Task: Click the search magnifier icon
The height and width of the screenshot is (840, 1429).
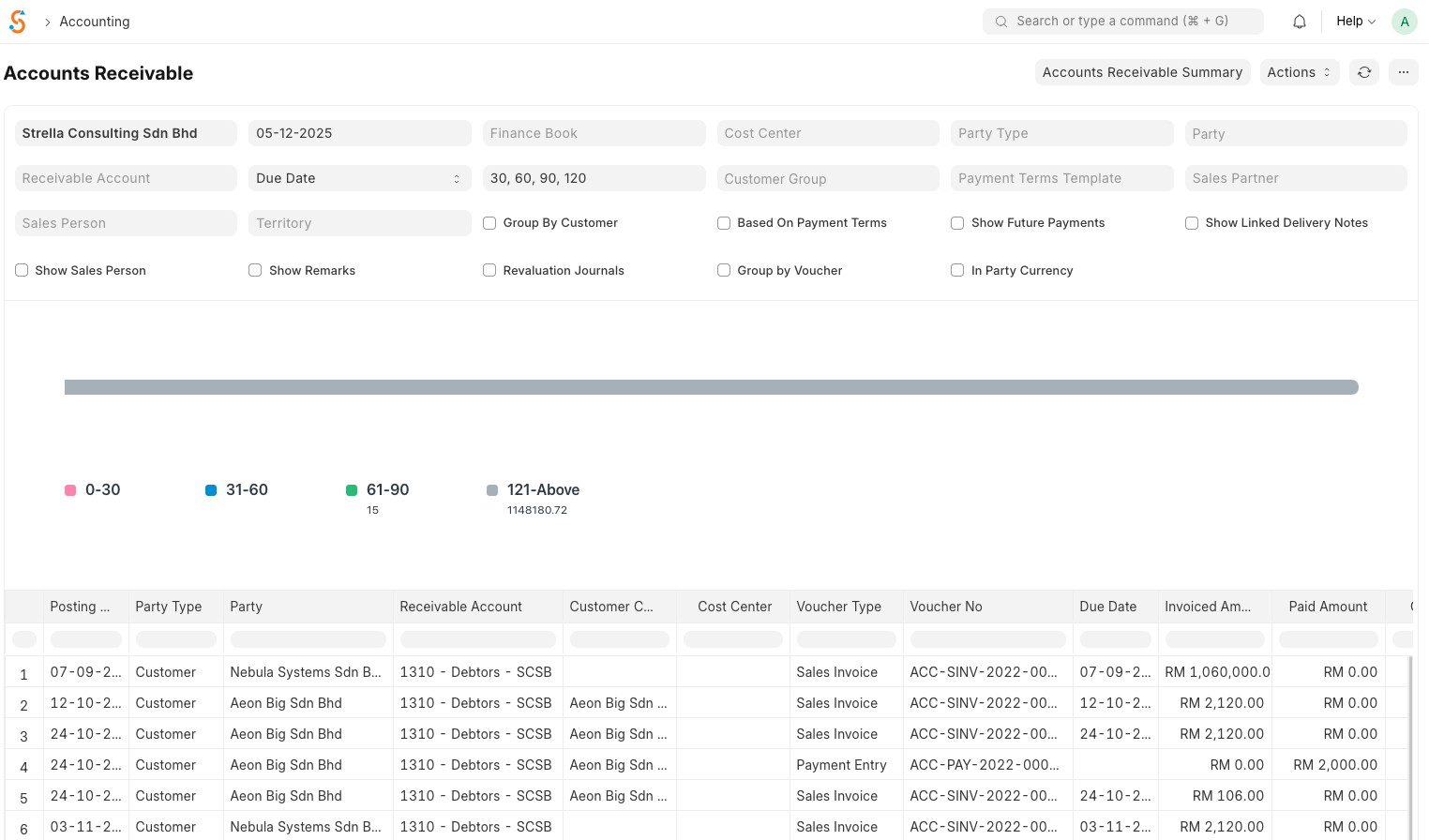Action: [x=1001, y=22]
